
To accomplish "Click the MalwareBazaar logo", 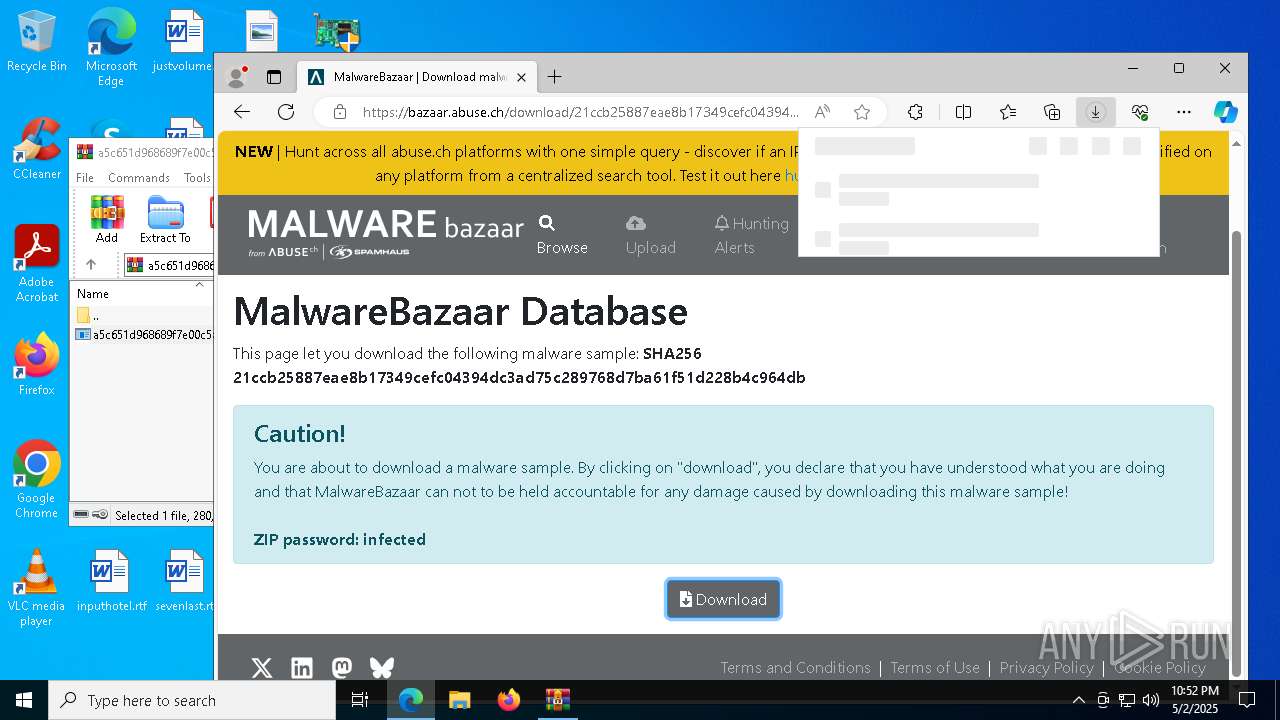I will point(386,233).
